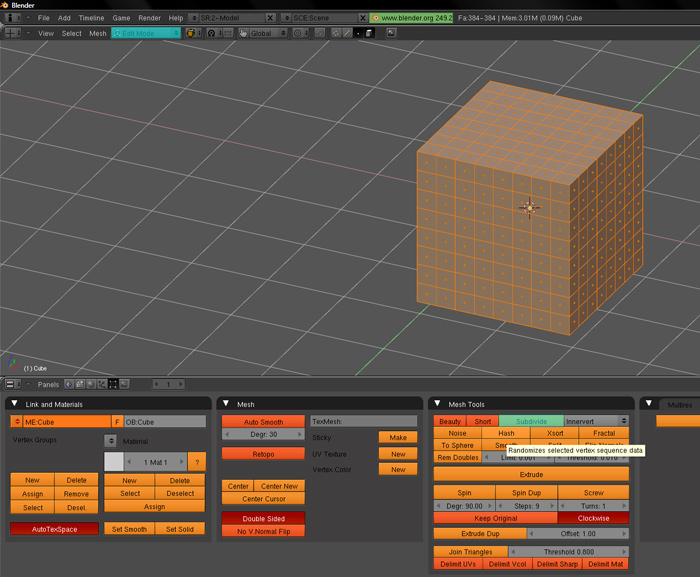Toggle Auto Smooth in Mesh panel
700x577 pixels.
coord(263,422)
